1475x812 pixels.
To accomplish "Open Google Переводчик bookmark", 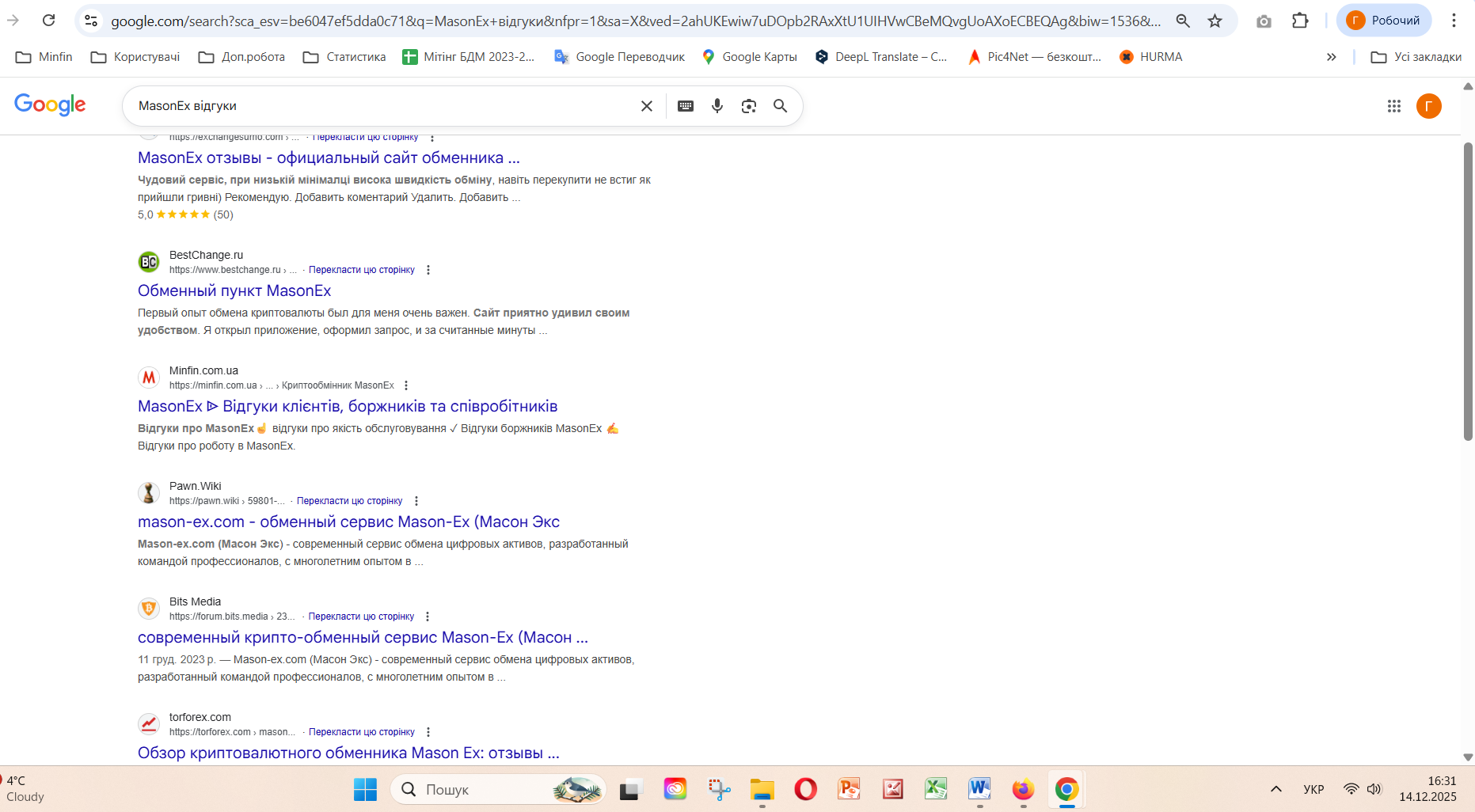I will click(619, 57).
